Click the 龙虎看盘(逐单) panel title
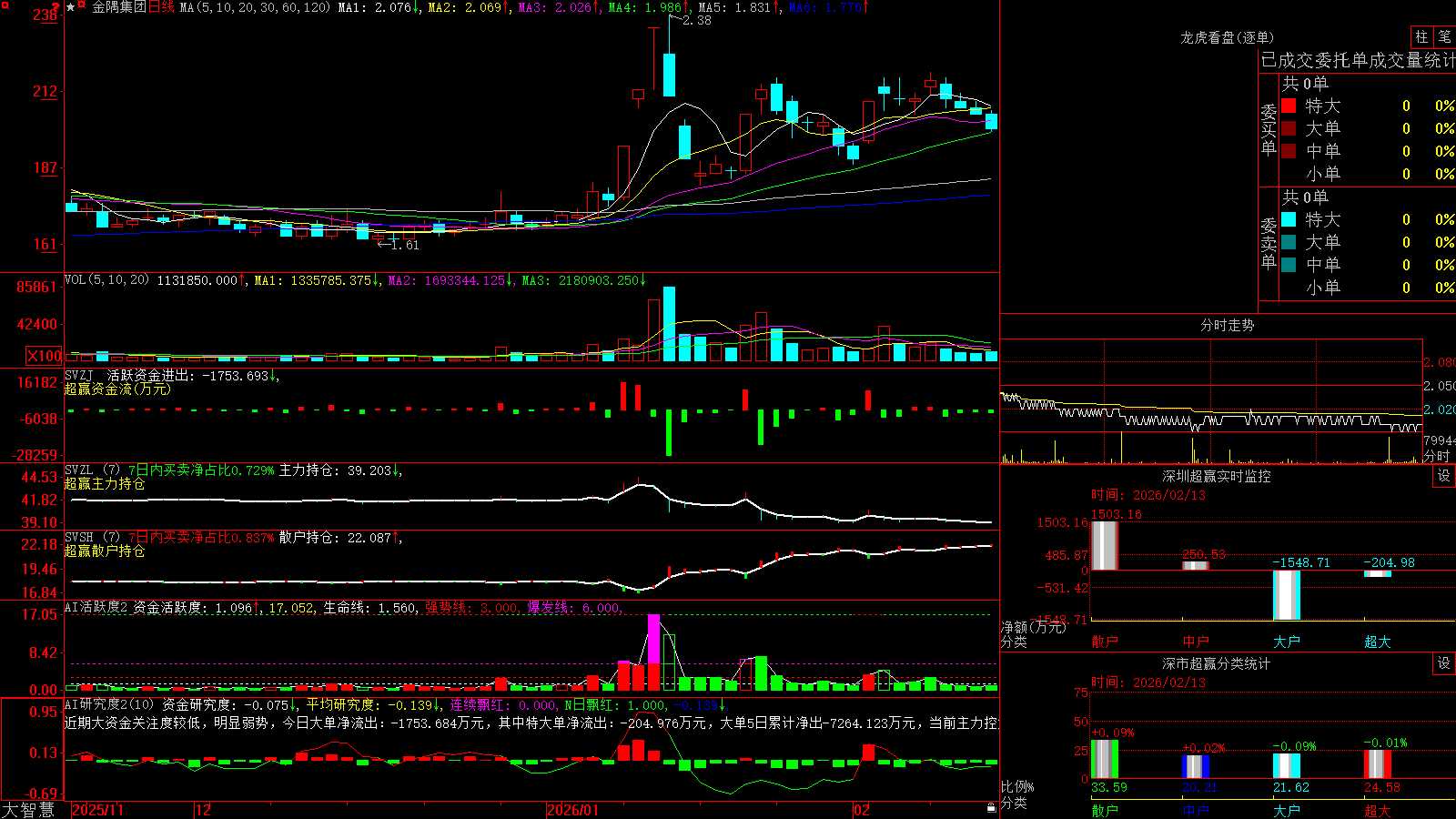 tap(1227, 37)
